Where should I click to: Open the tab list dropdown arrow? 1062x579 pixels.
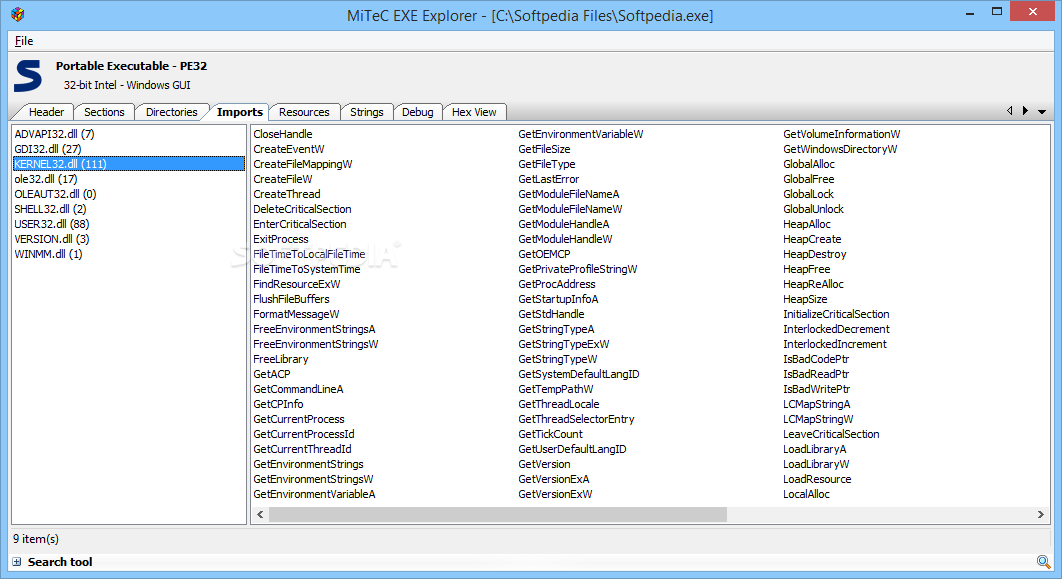1042,111
